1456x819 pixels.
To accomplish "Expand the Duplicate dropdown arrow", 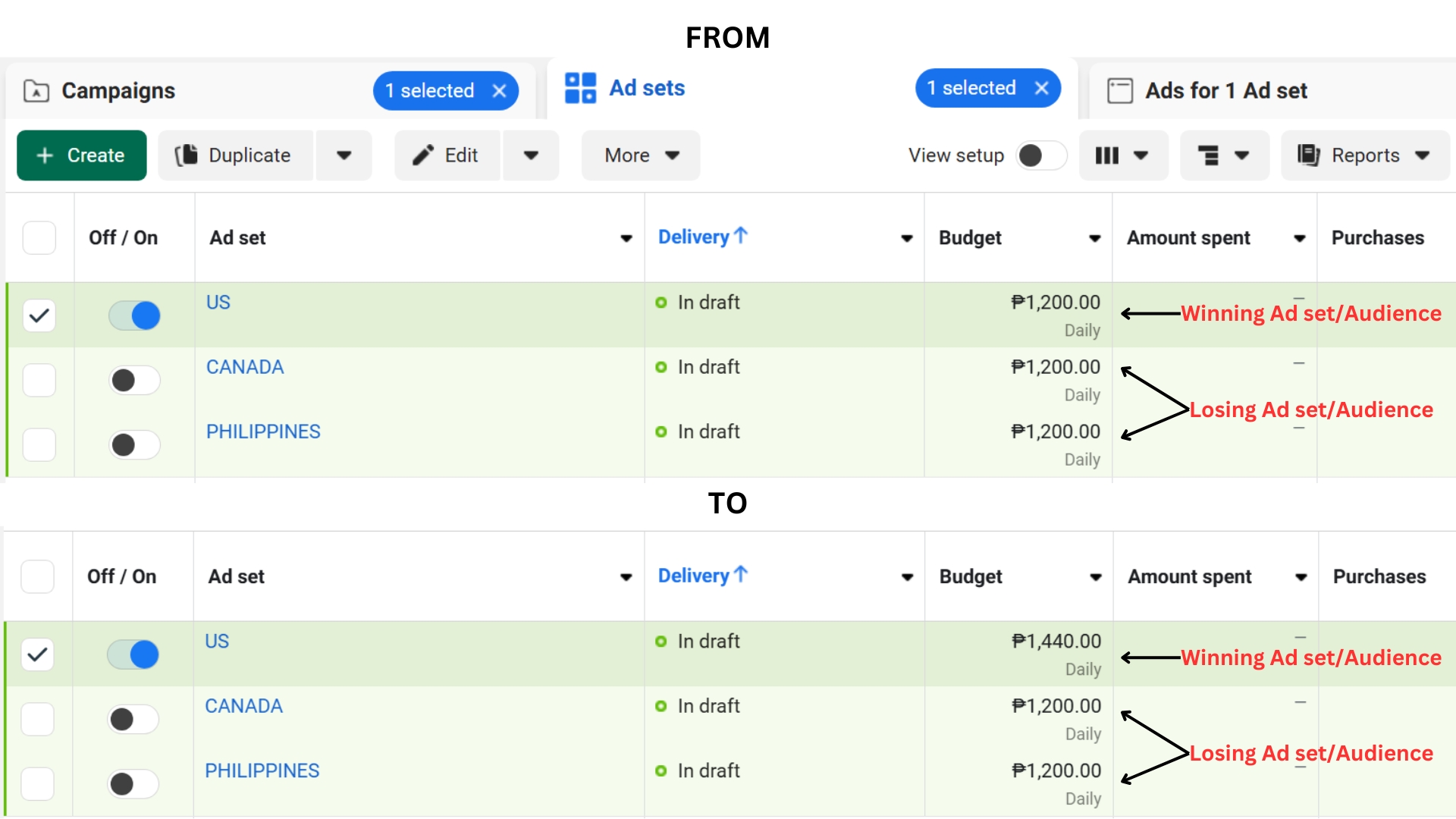I will (344, 155).
